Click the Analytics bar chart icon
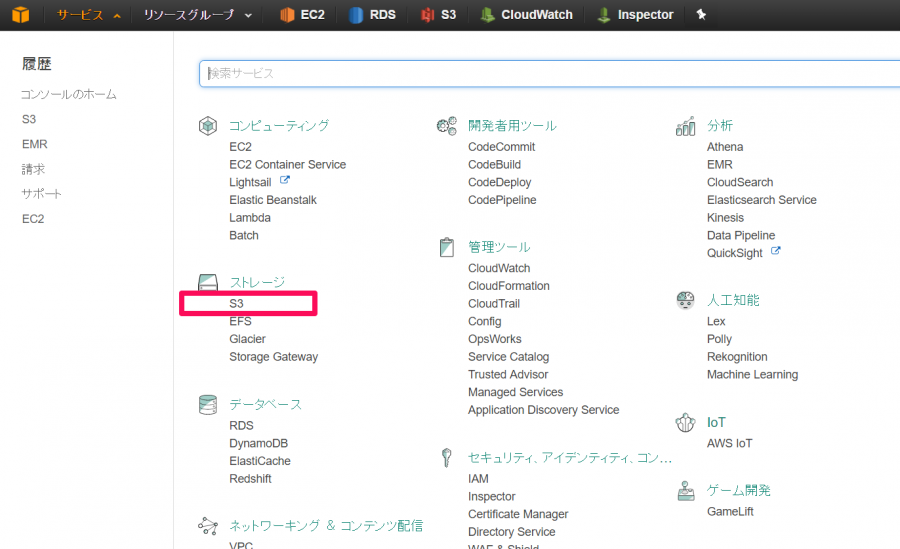This screenshot has width=900, height=549. tap(685, 126)
